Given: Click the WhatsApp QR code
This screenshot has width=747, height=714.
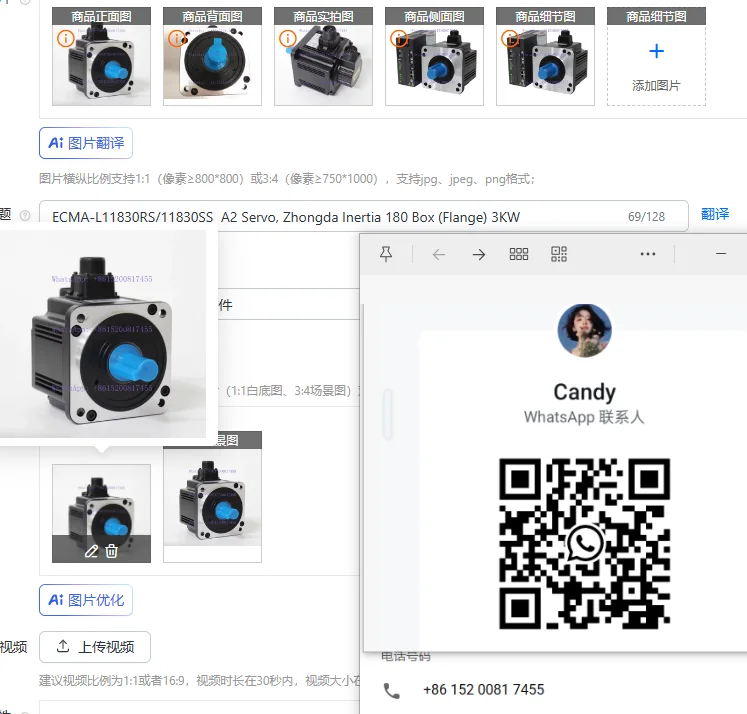Looking at the screenshot, I should [x=585, y=543].
